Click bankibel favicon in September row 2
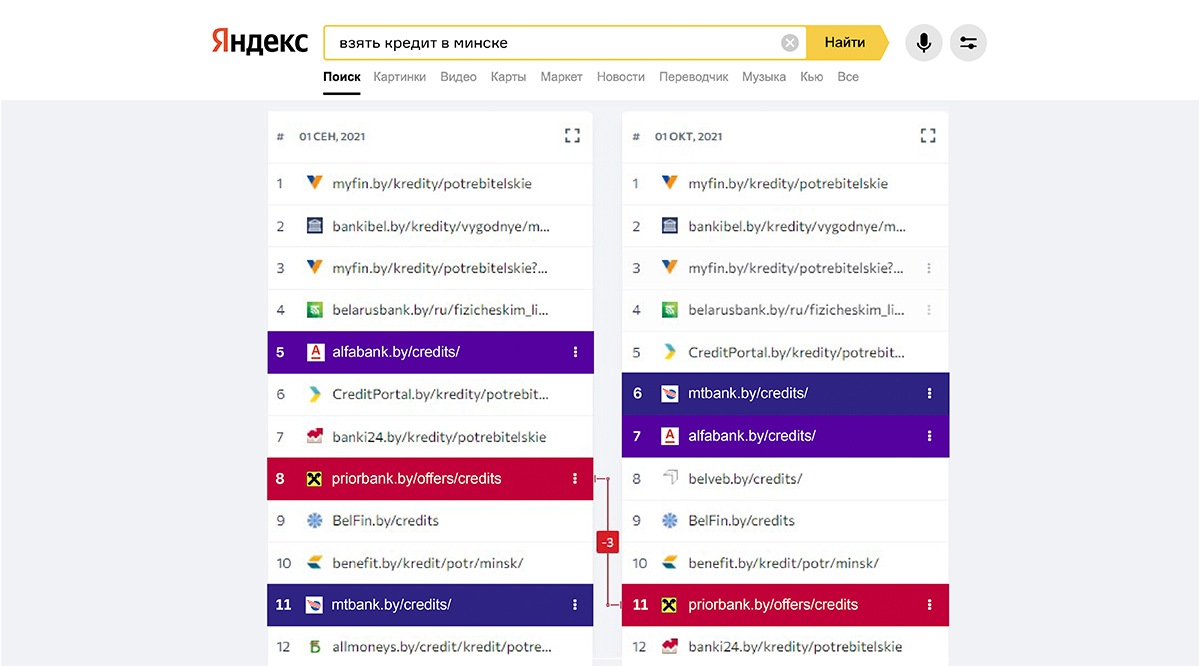The width and height of the screenshot is (1200, 666). (315, 226)
